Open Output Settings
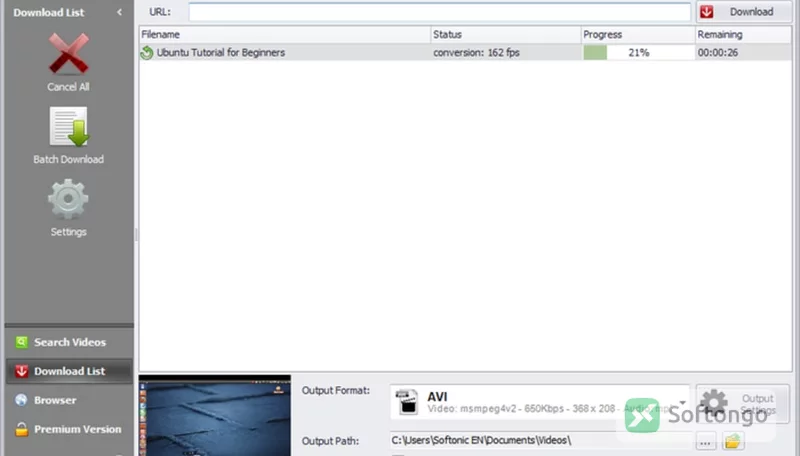This screenshot has height=456, width=800. click(743, 405)
